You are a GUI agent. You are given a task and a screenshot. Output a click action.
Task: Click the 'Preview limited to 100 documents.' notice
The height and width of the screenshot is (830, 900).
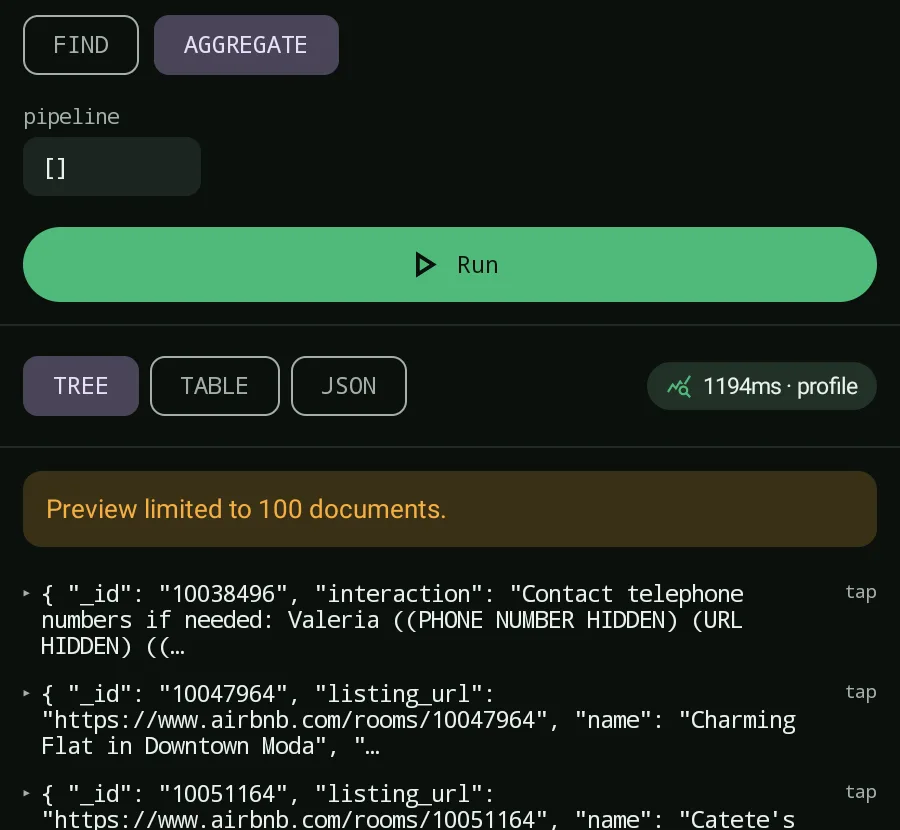(450, 509)
